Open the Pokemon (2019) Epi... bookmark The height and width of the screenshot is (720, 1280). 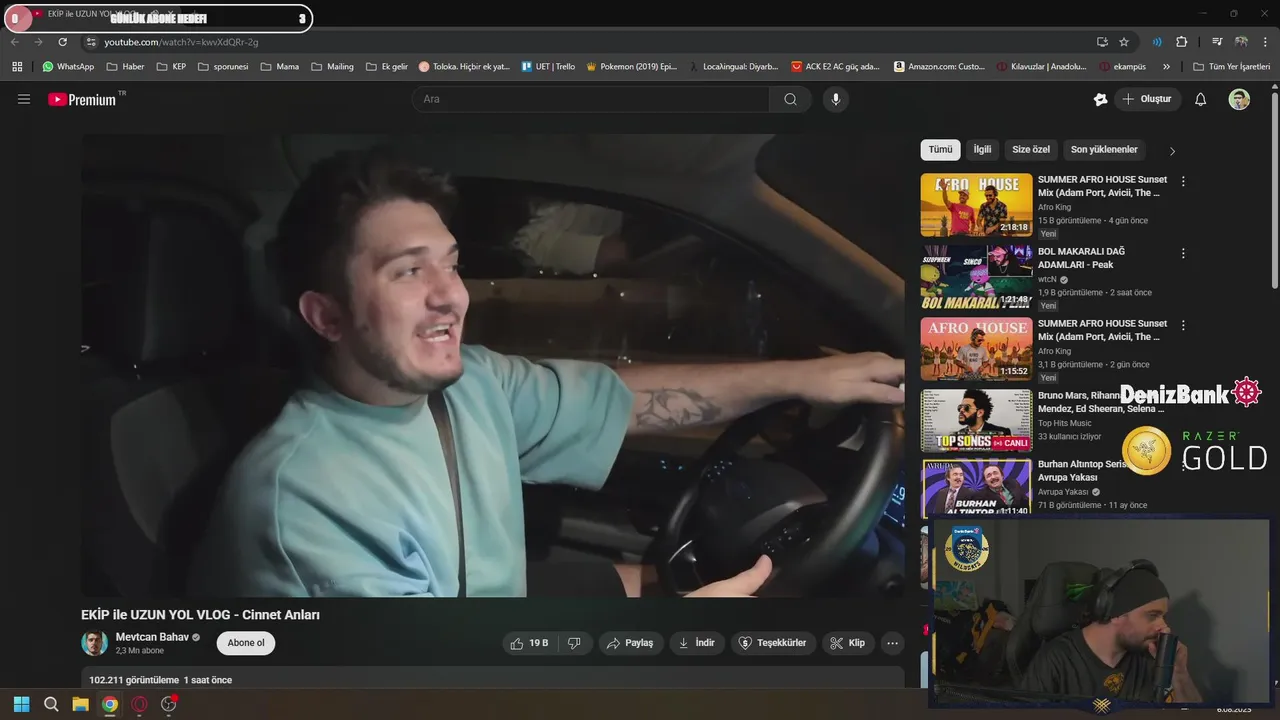point(631,67)
